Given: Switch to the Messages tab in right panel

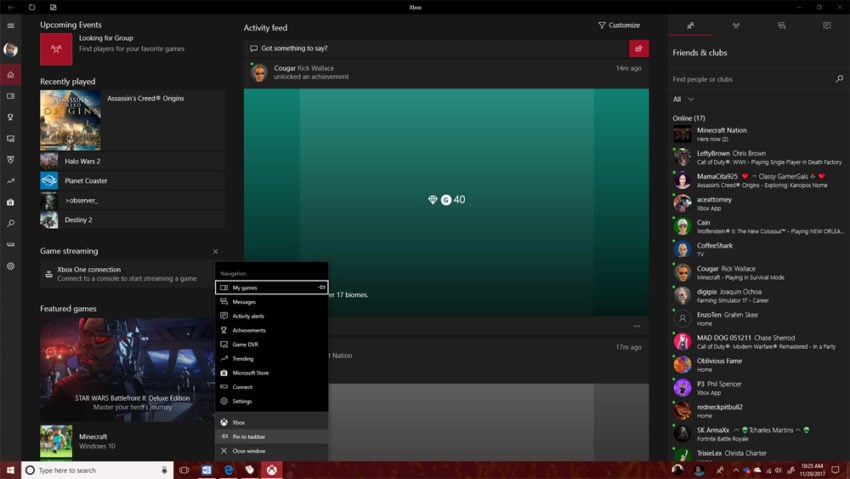Looking at the screenshot, I should coord(781,25).
